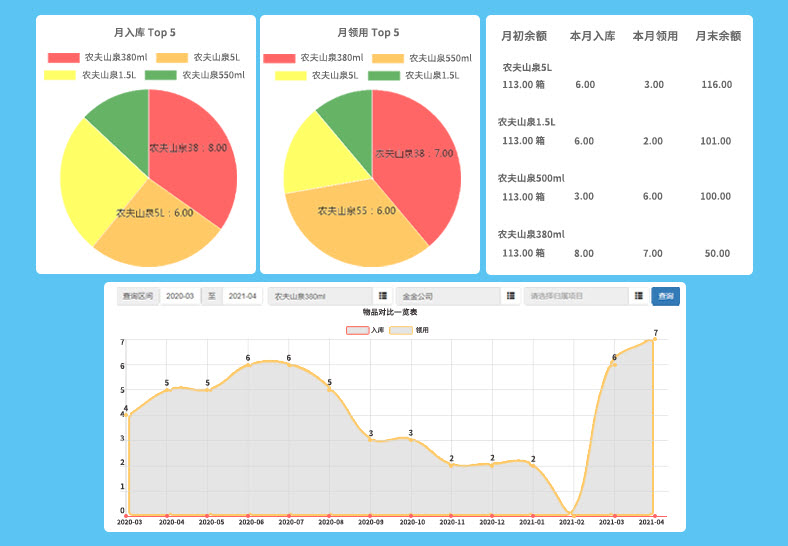Viewport: 788px width, 546px height.
Task: Open the list icon beside 农夫山泉380ml field
Action: coord(383,296)
